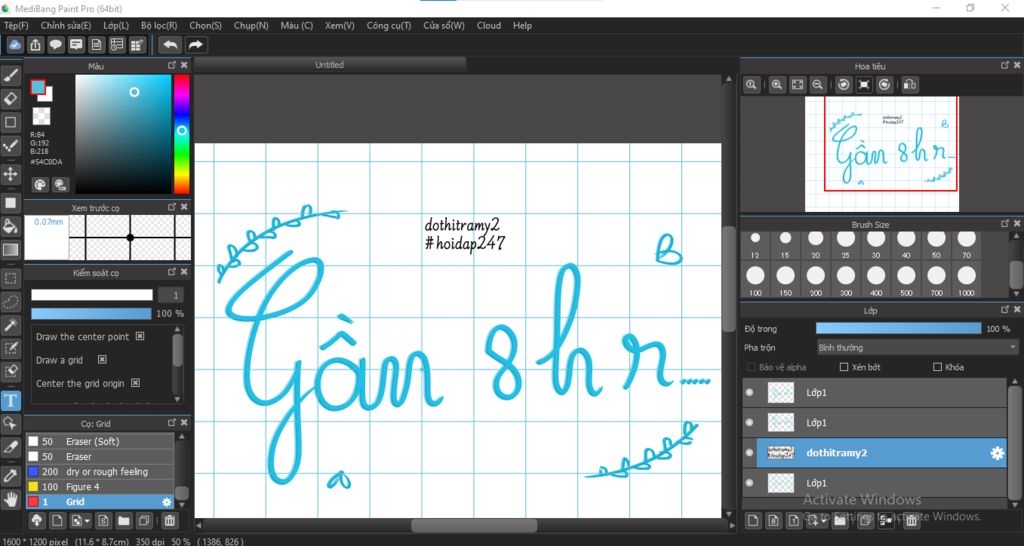1024x546 pixels.
Task: Float the Hoa tiêu panel with popout icon
Action: [1005, 66]
